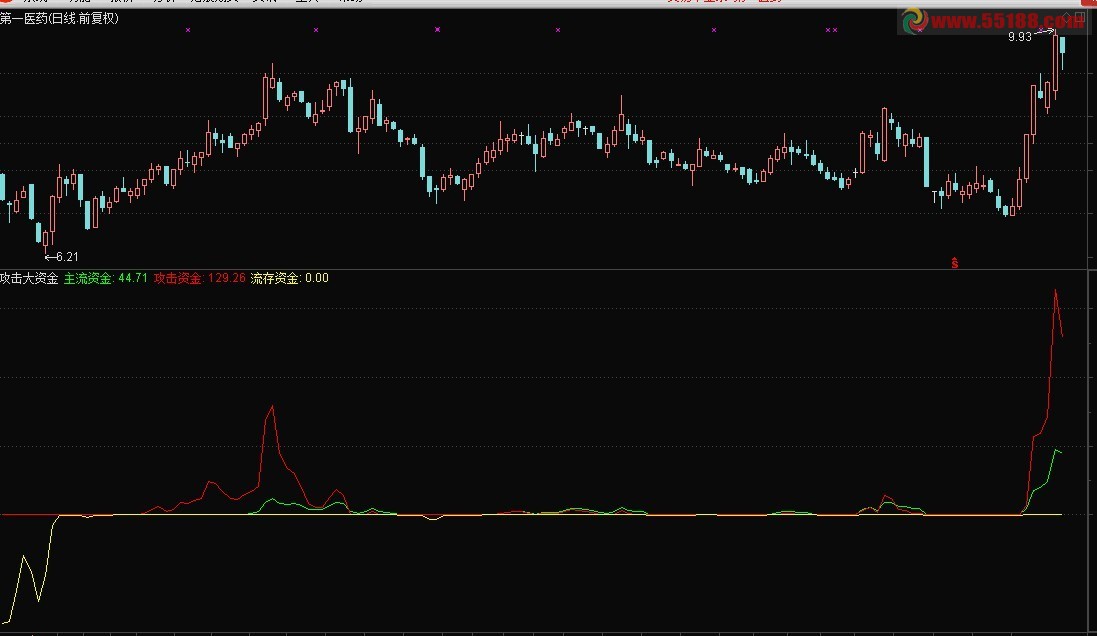
Task: Click the stock title 第一医药(日线.前复权)
Action: click(59, 19)
